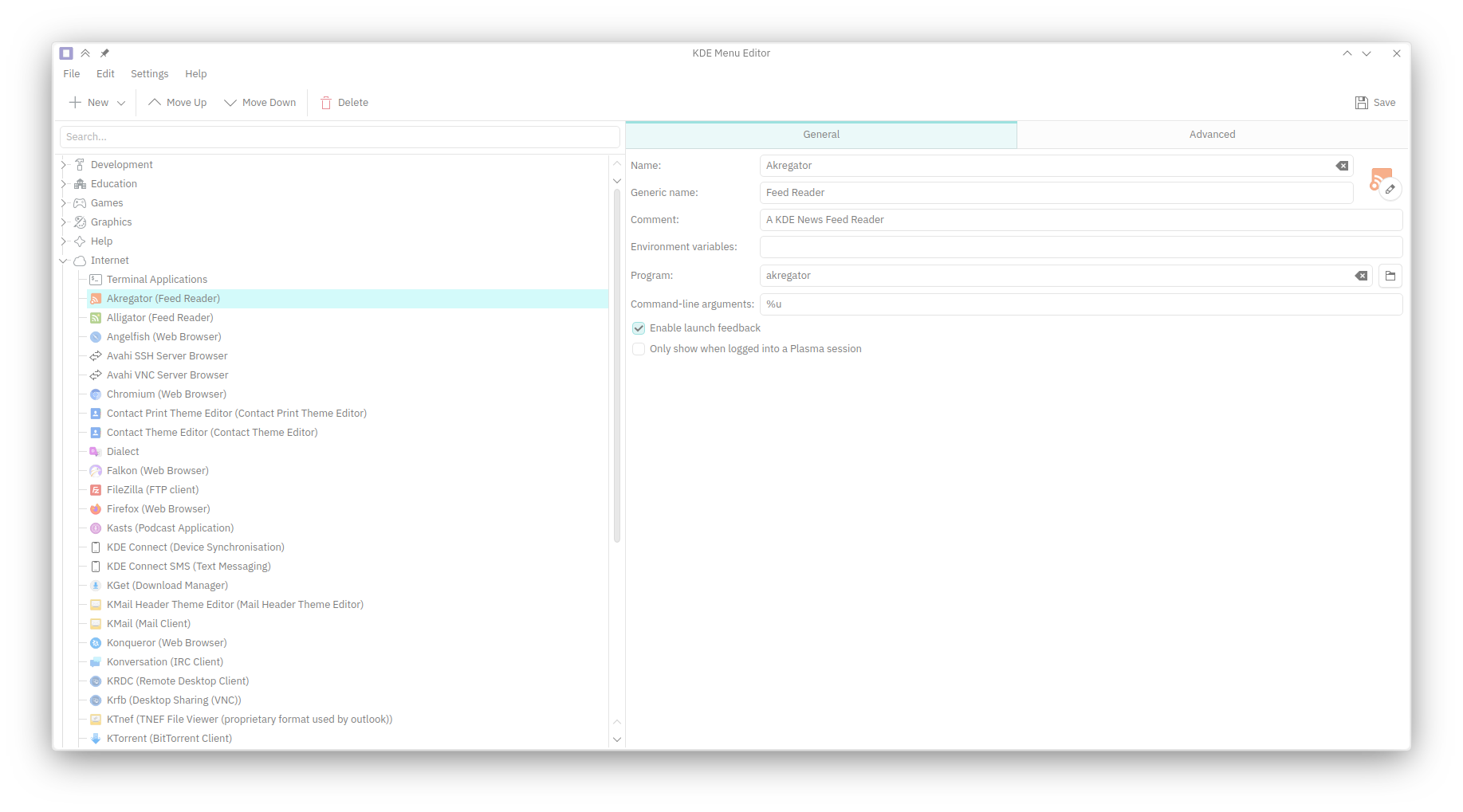Select the FileZilla FTP client entry

(x=152, y=490)
